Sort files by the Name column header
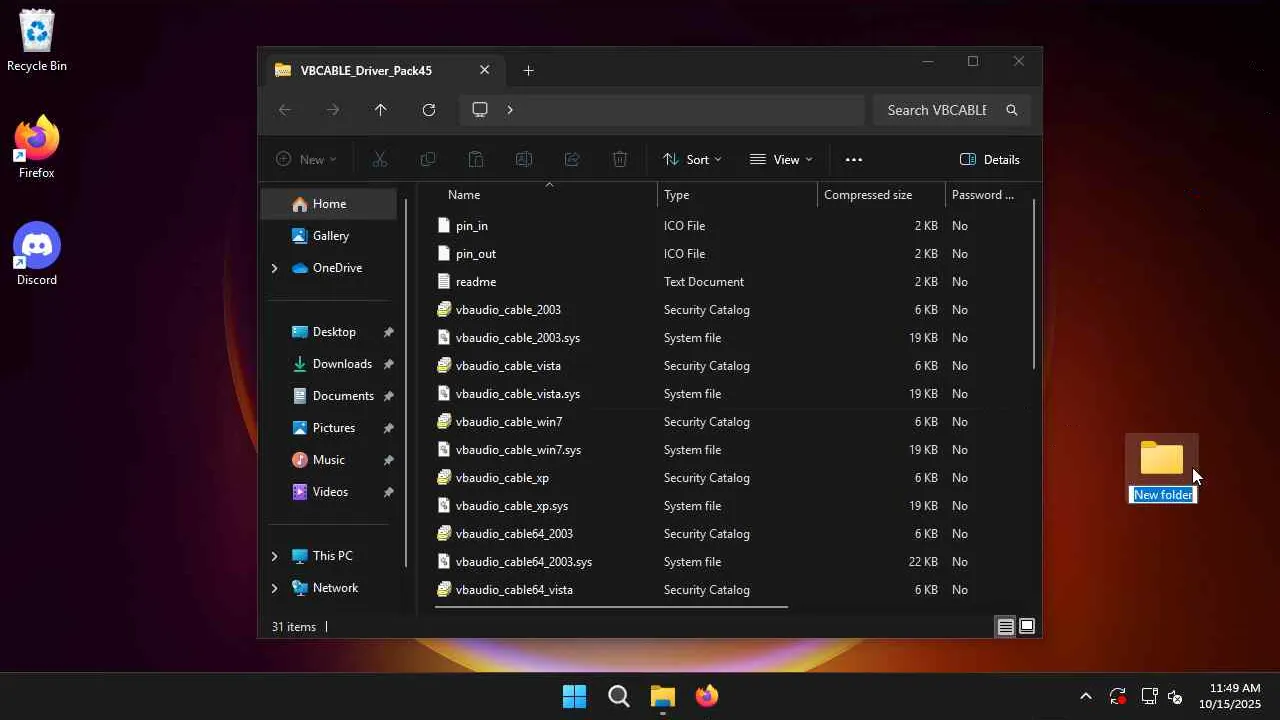Viewport: 1280px width, 720px height. (x=546, y=195)
